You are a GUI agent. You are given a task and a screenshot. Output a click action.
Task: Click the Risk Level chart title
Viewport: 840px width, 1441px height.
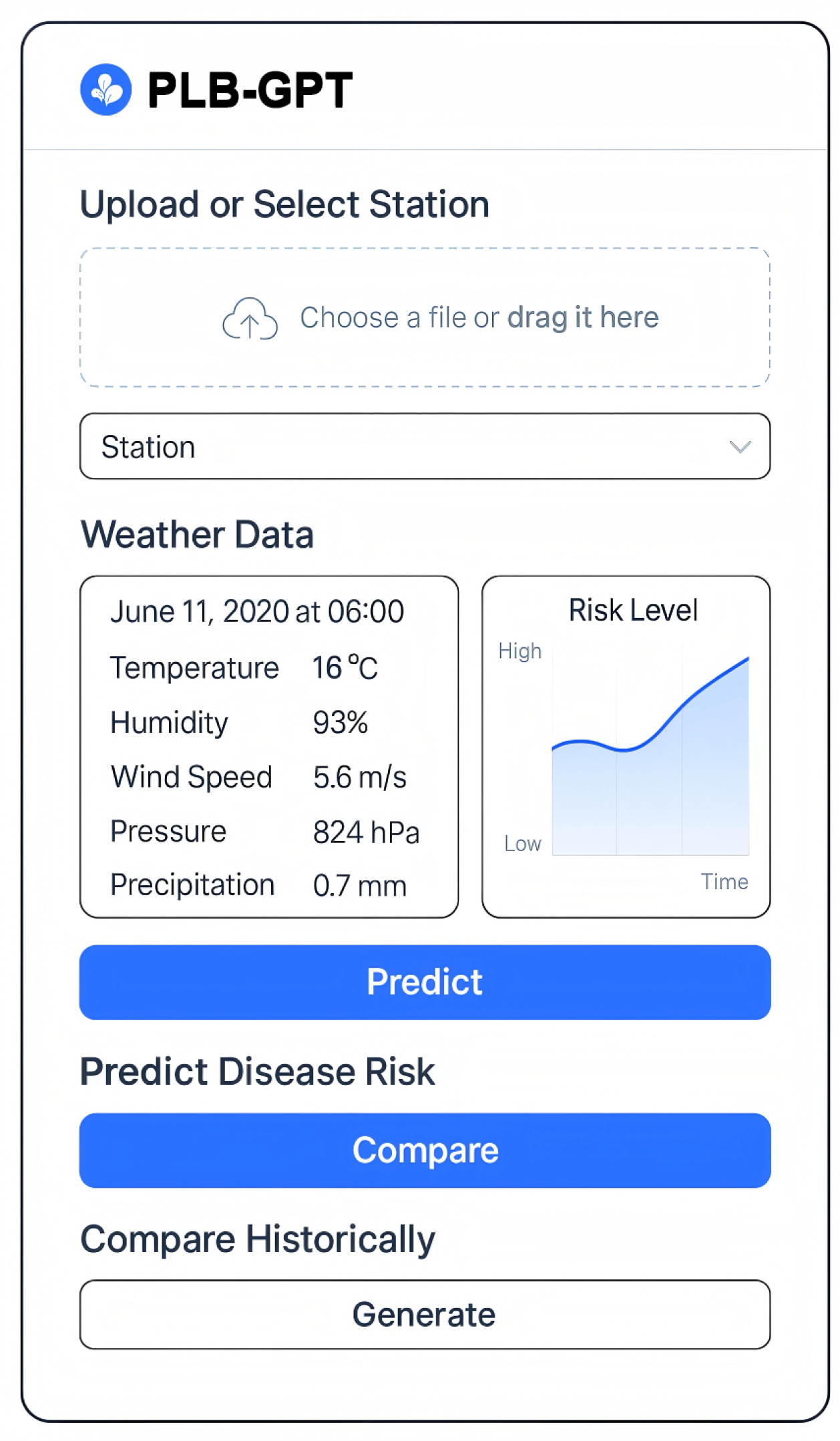632,610
